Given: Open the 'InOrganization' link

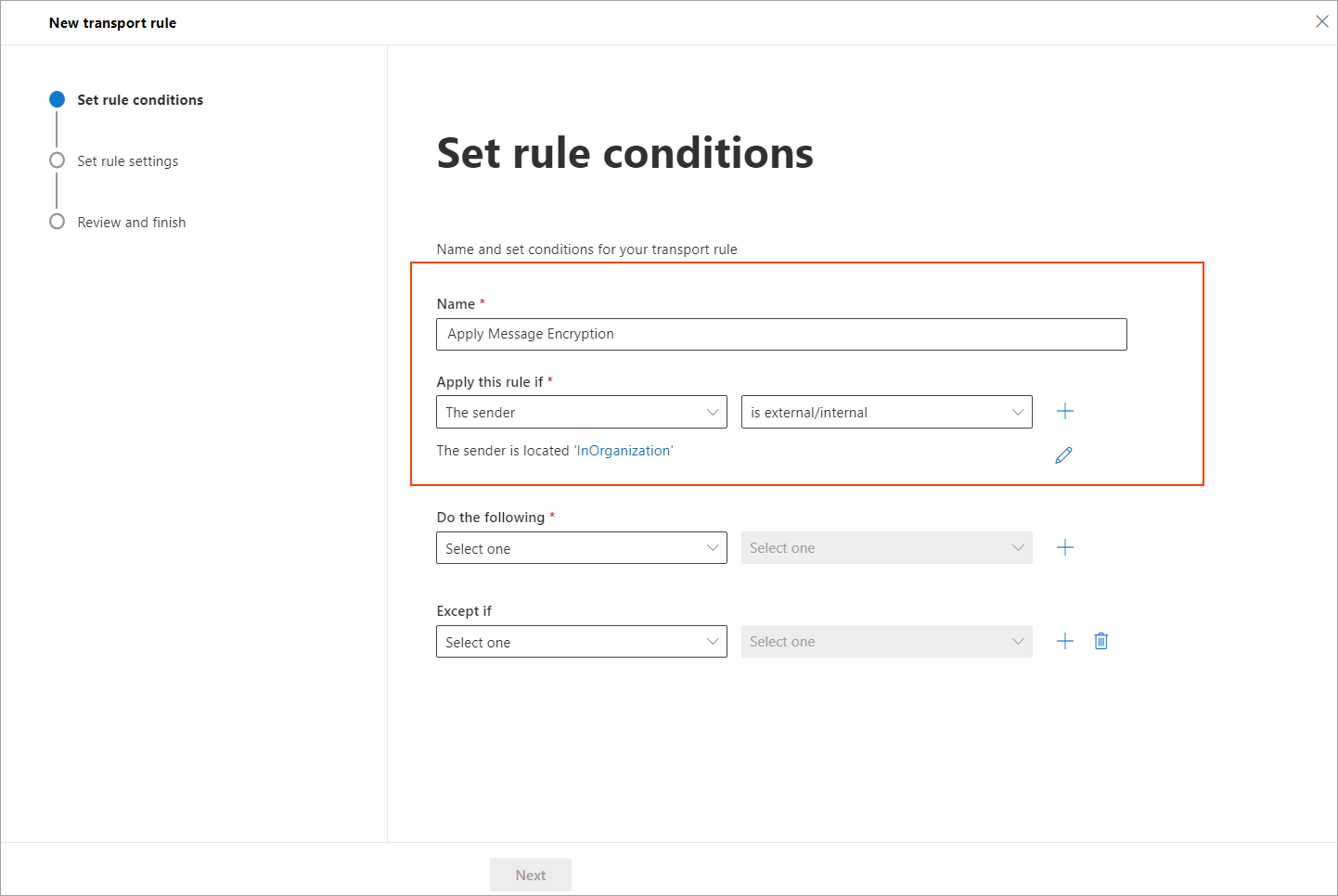Looking at the screenshot, I should (623, 450).
